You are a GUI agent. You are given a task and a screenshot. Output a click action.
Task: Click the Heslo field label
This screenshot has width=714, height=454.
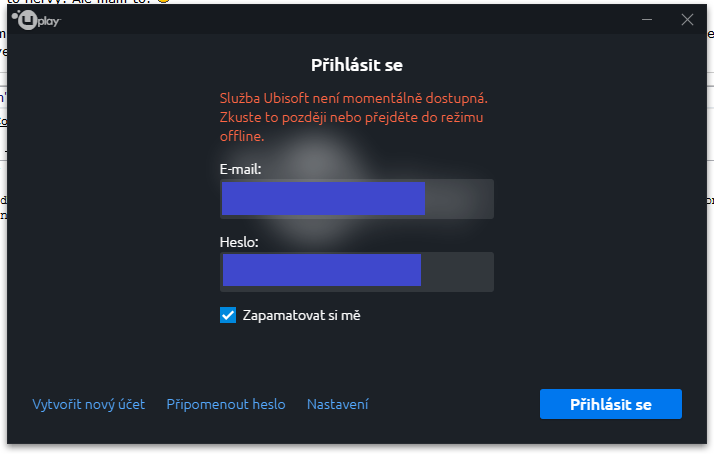point(239,242)
